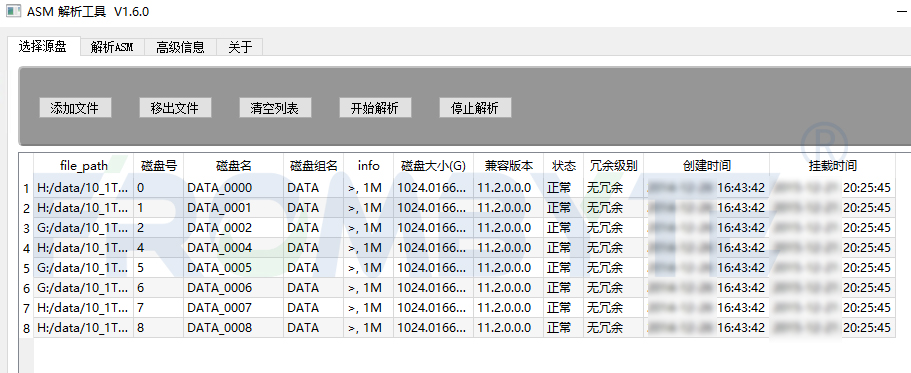Click the 挂载时间 column header
The image size is (911, 373).
pyautogui.click(x=832, y=166)
